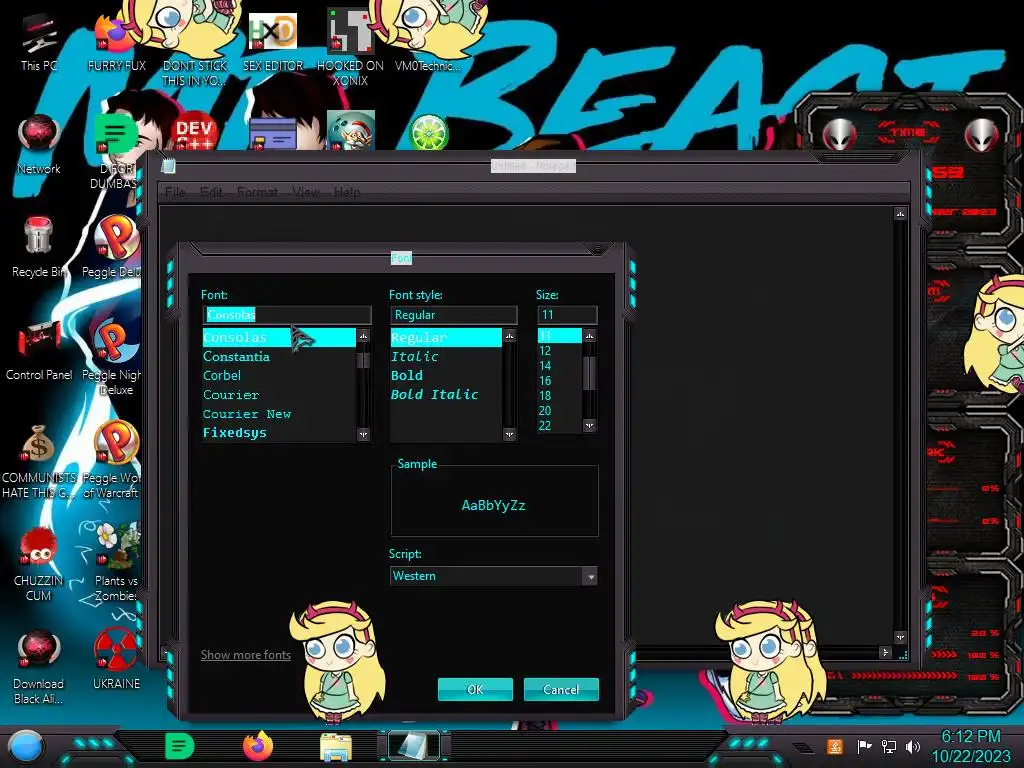Open FURRY FUX Firefox desktop shortcut
Viewport: 1024px width, 768px height.
[116, 42]
